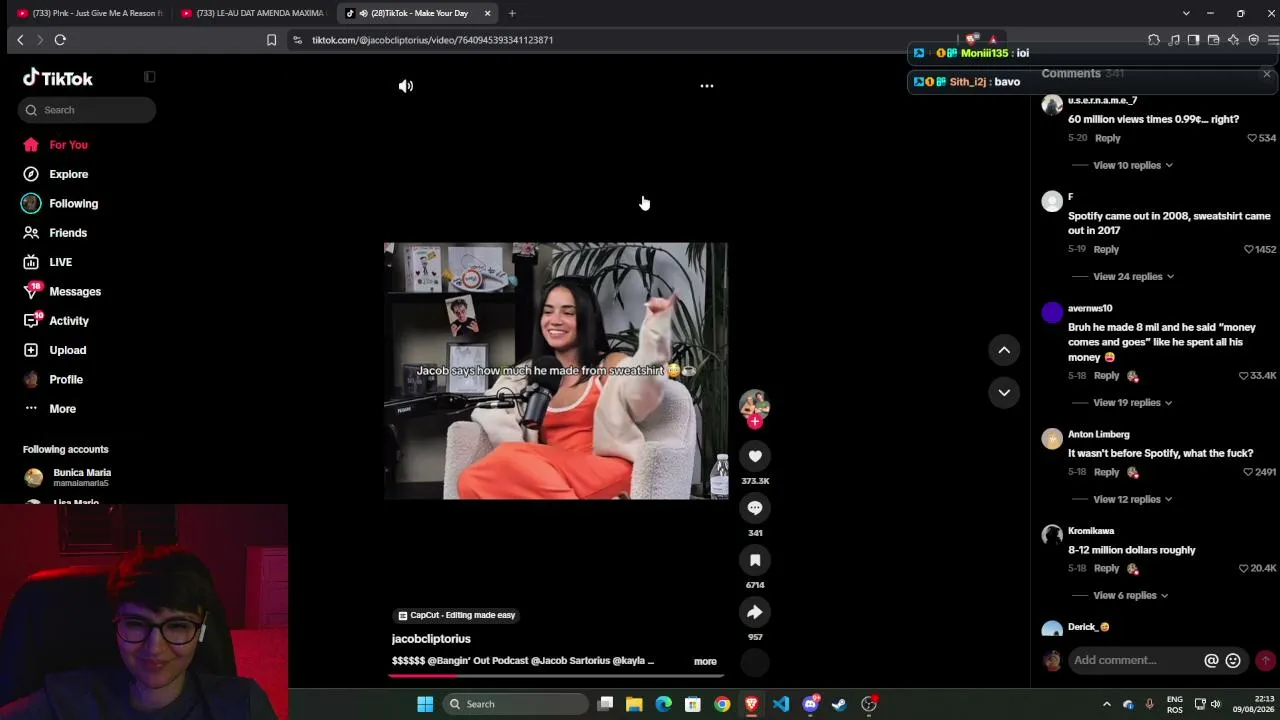Expand View 19 replies
The height and width of the screenshot is (720, 1280).
(x=1133, y=402)
